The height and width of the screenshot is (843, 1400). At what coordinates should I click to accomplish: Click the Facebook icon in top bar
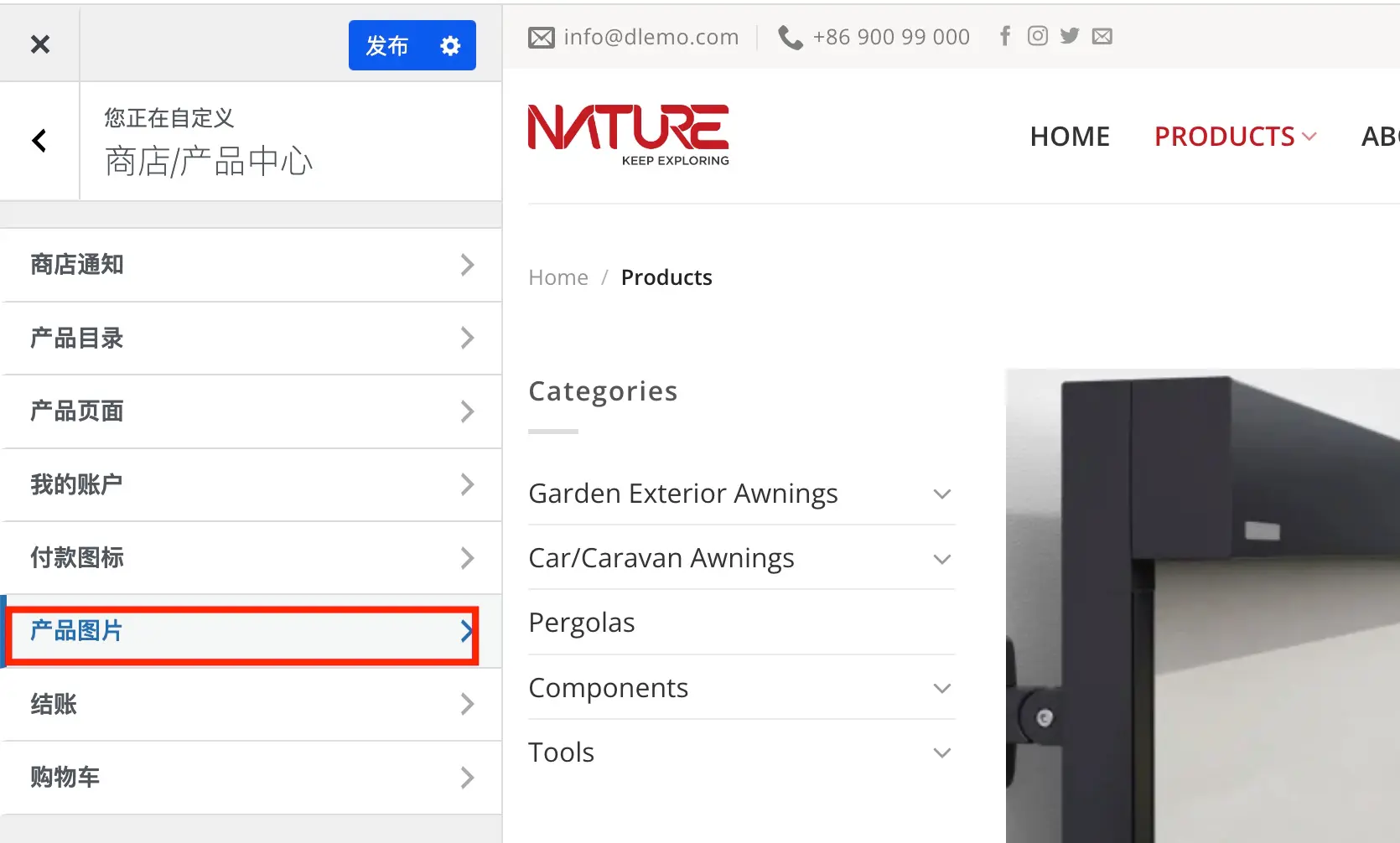pos(1004,36)
